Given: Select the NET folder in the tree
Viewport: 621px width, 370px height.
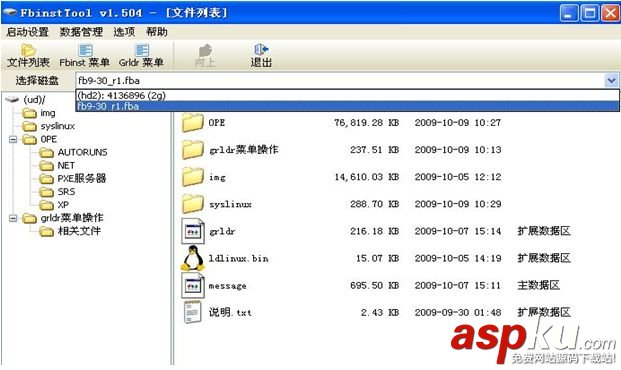Looking at the screenshot, I should [66, 166].
